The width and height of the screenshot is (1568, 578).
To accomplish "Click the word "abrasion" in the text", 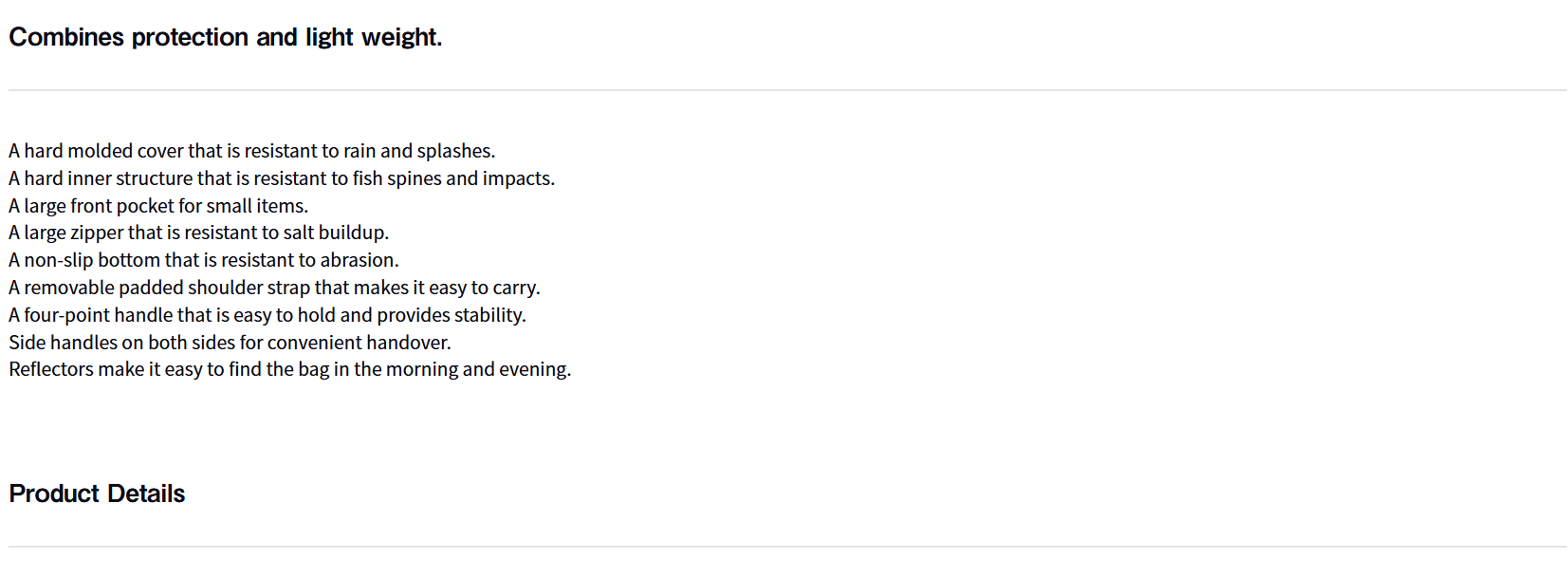I will pos(359,260).
